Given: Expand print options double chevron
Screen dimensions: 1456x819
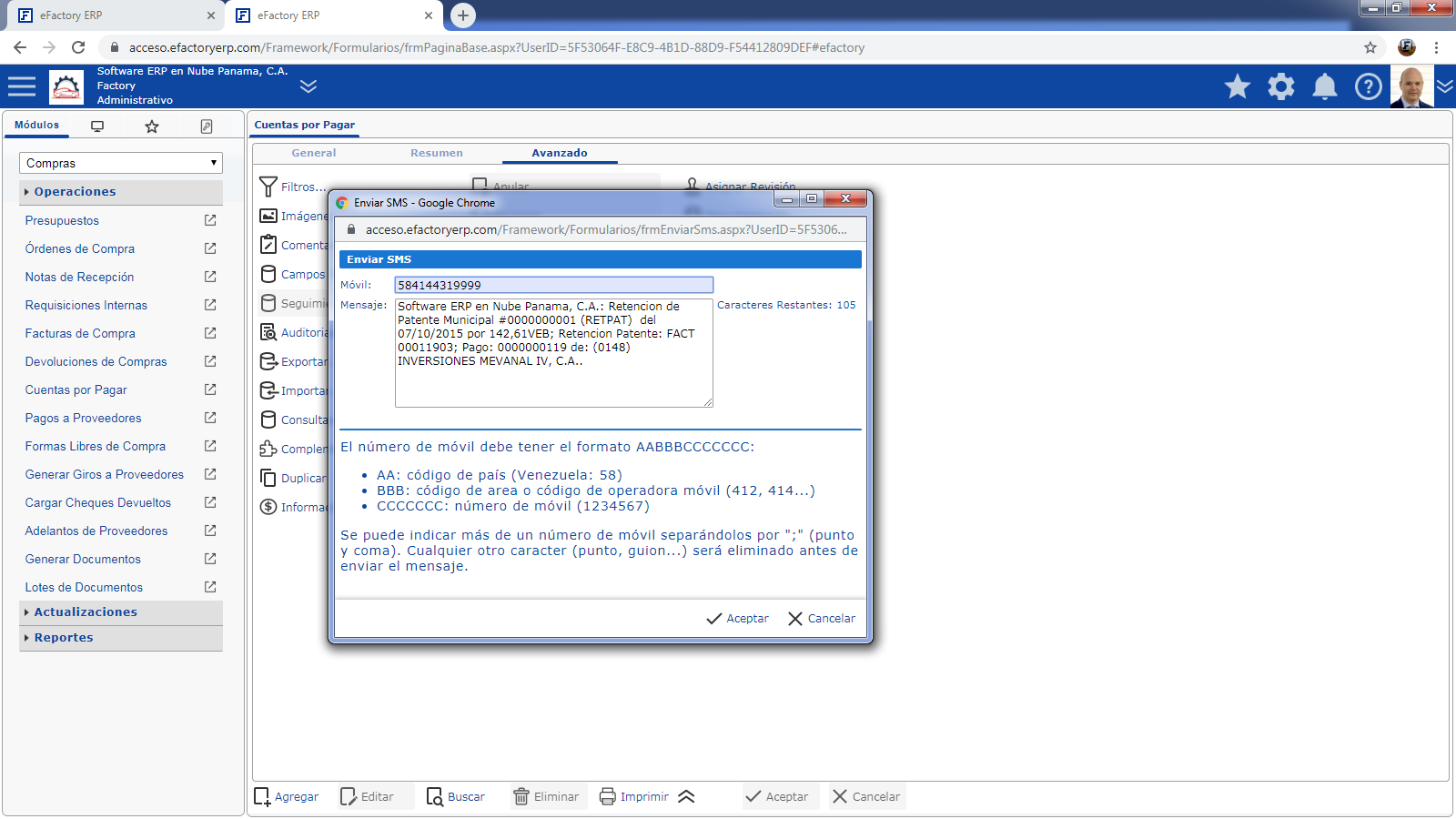Looking at the screenshot, I should (687, 797).
